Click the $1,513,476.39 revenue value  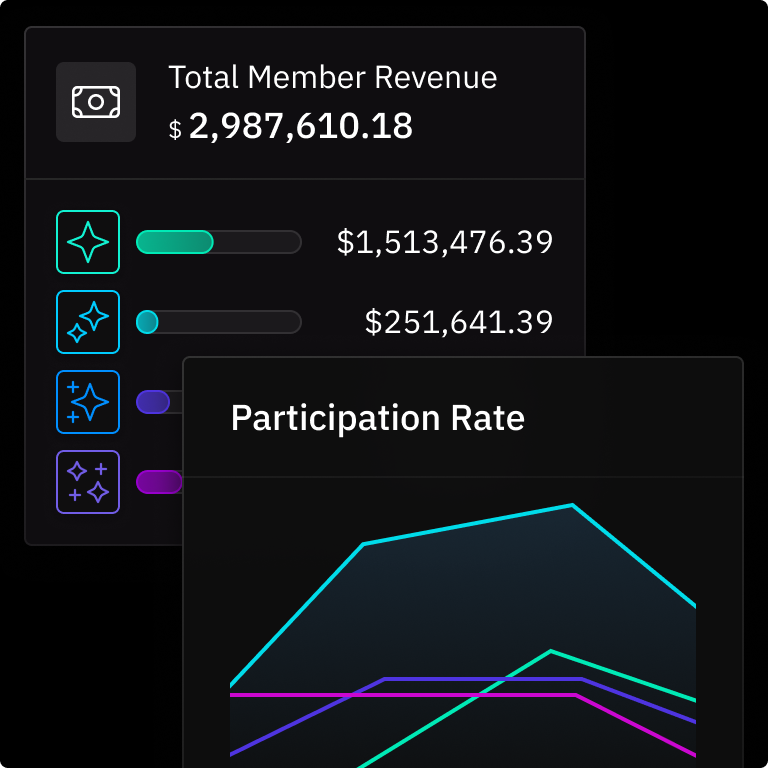click(445, 242)
